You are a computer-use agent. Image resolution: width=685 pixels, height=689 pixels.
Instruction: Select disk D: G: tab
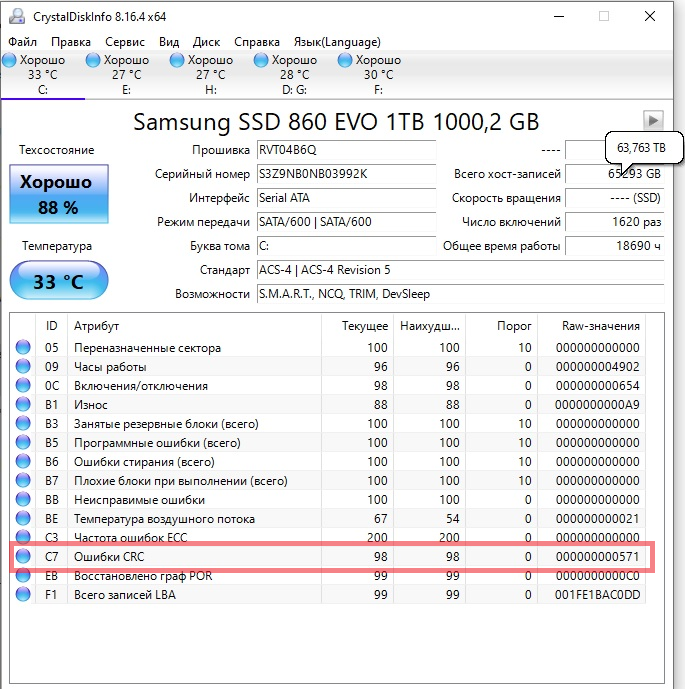pyautogui.click(x=294, y=75)
